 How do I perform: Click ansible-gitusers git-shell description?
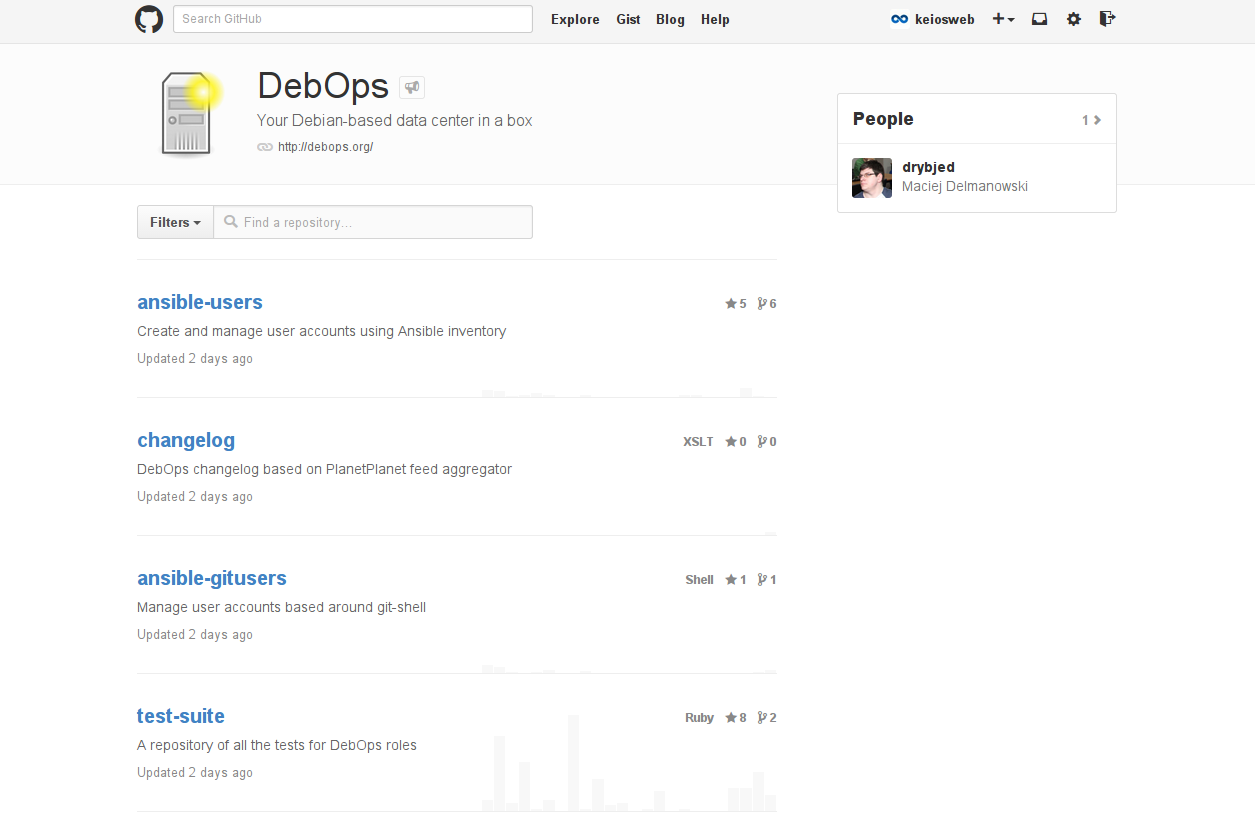(x=282, y=607)
